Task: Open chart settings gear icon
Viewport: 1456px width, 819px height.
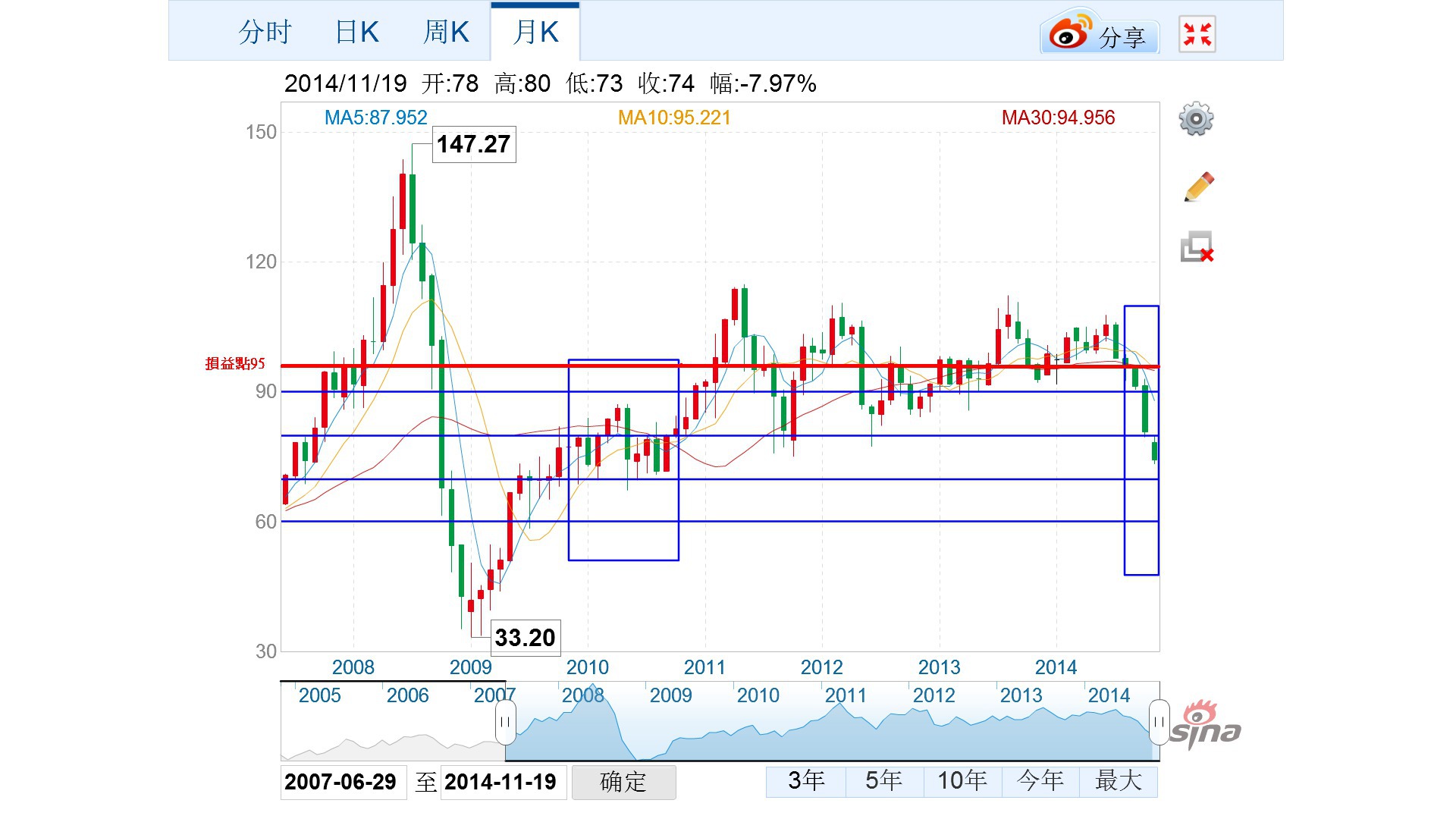Action: [1196, 119]
